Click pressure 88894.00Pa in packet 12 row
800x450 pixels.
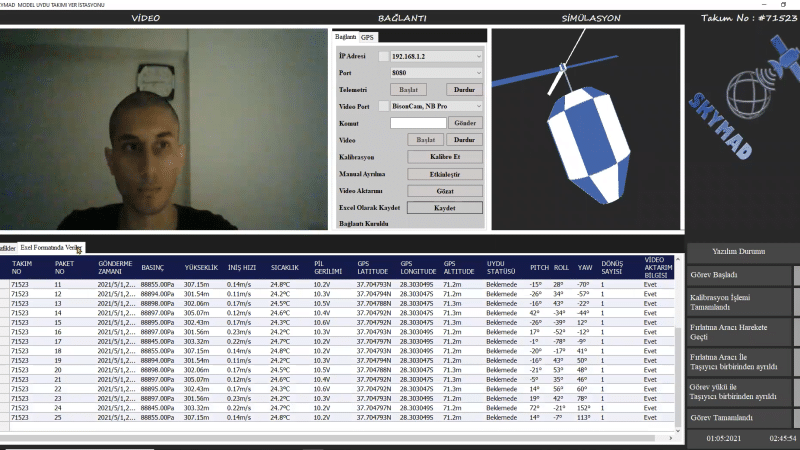click(x=158, y=294)
